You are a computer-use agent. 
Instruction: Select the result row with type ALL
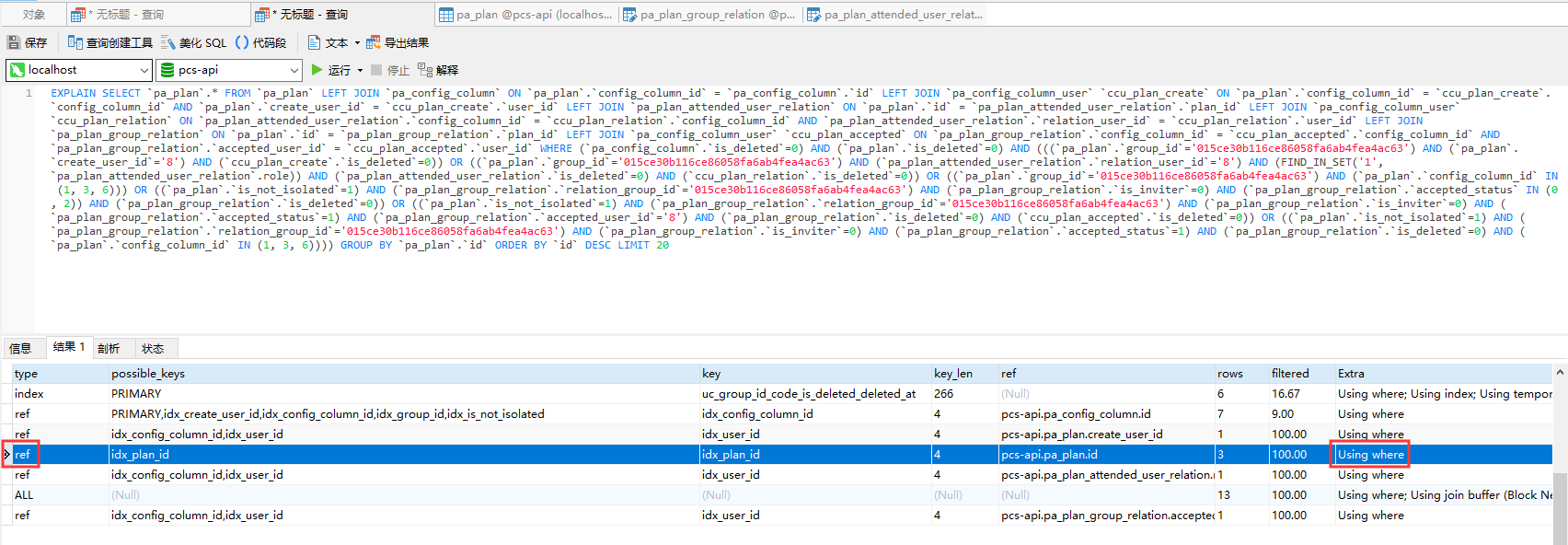coord(24,494)
